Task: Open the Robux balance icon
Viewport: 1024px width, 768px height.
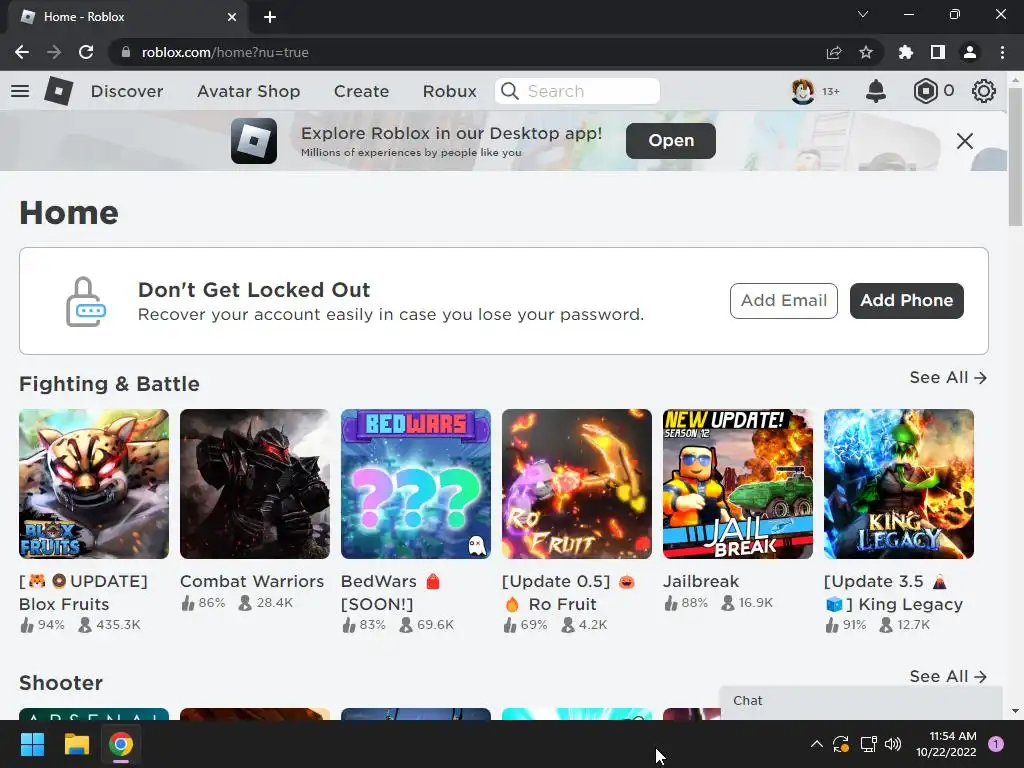Action: 925,91
